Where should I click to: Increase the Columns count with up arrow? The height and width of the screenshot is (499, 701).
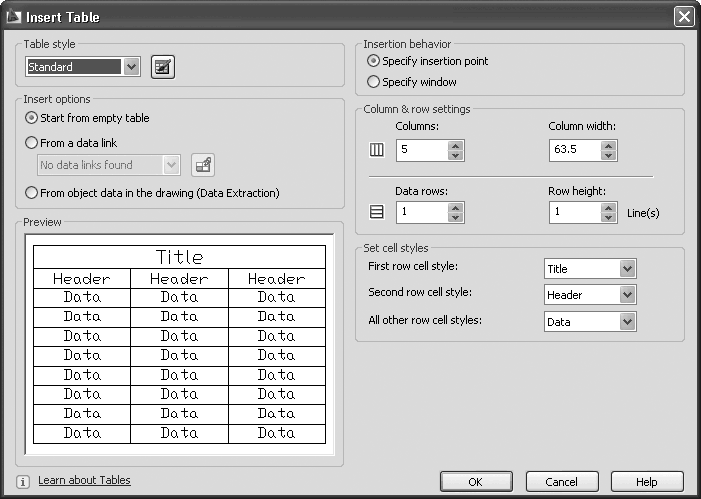456,146
